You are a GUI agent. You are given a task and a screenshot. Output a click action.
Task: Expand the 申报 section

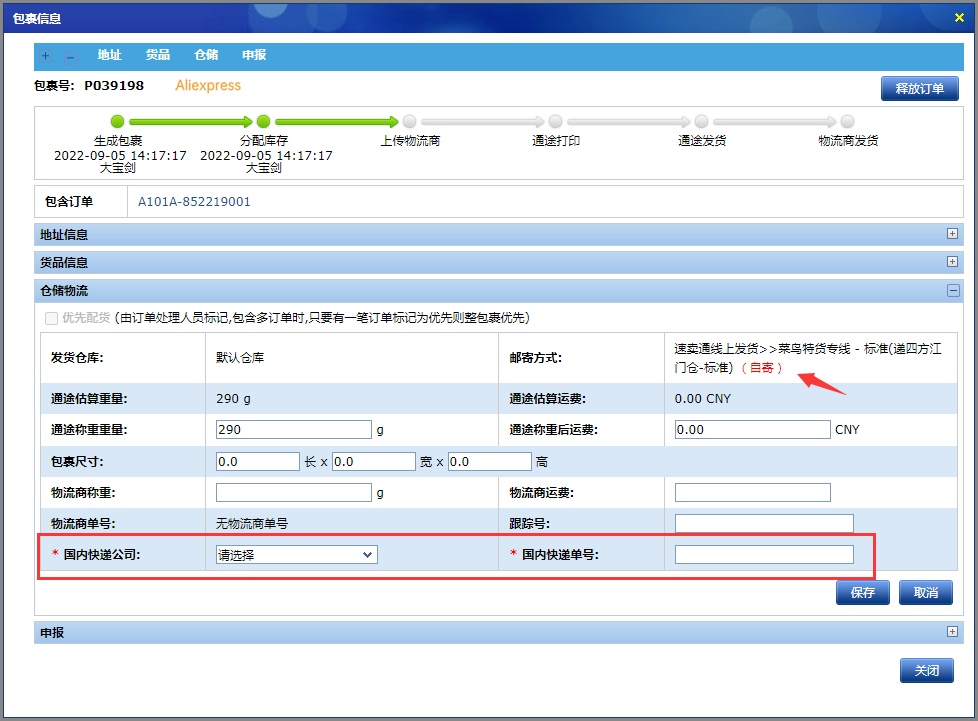pos(952,632)
